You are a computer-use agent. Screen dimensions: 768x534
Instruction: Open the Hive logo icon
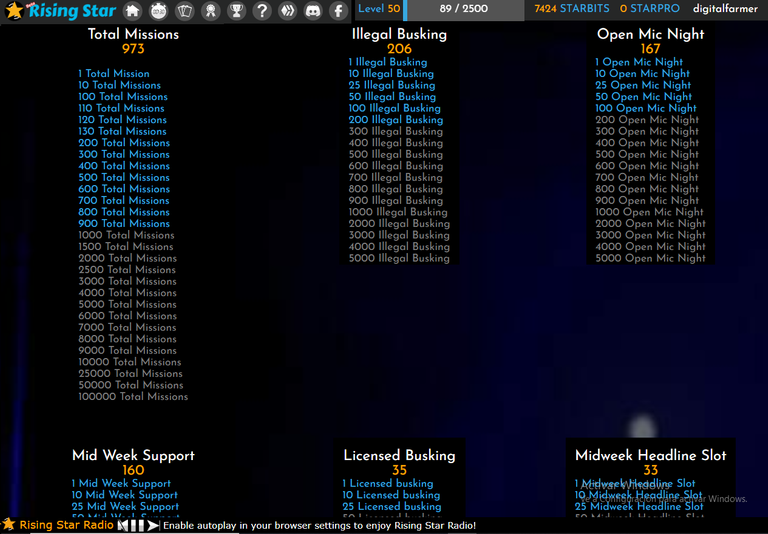click(x=288, y=11)
